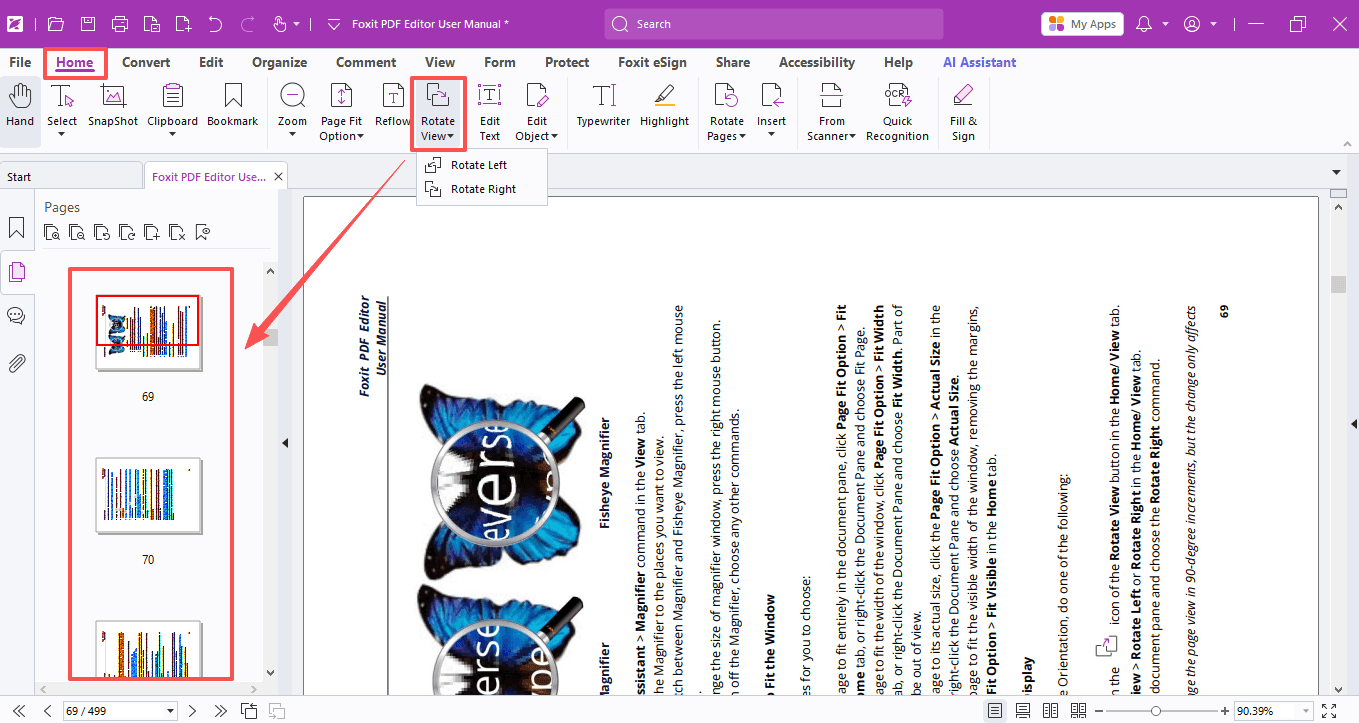This screenshot has height=723, width=1359.
Task: Open the Zoom dropdown in ribbon
Action: click(x=292, y=134)
